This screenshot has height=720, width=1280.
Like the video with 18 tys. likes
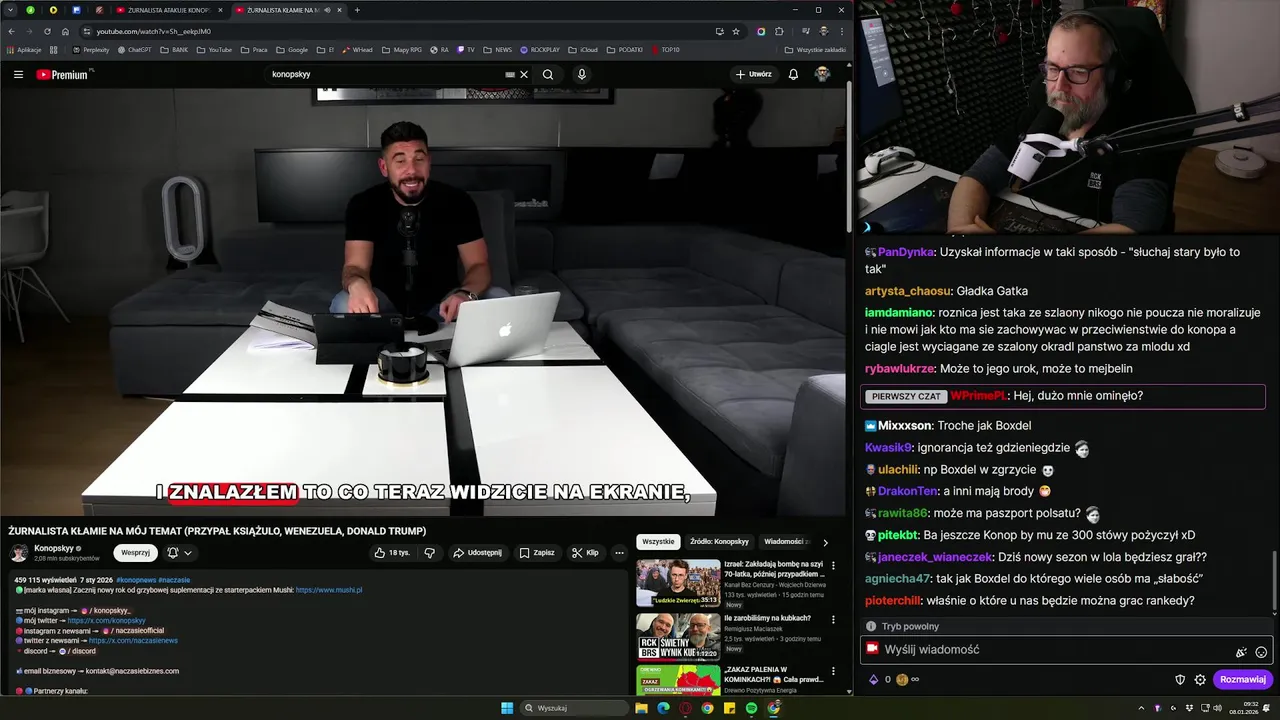coord(392,552)
